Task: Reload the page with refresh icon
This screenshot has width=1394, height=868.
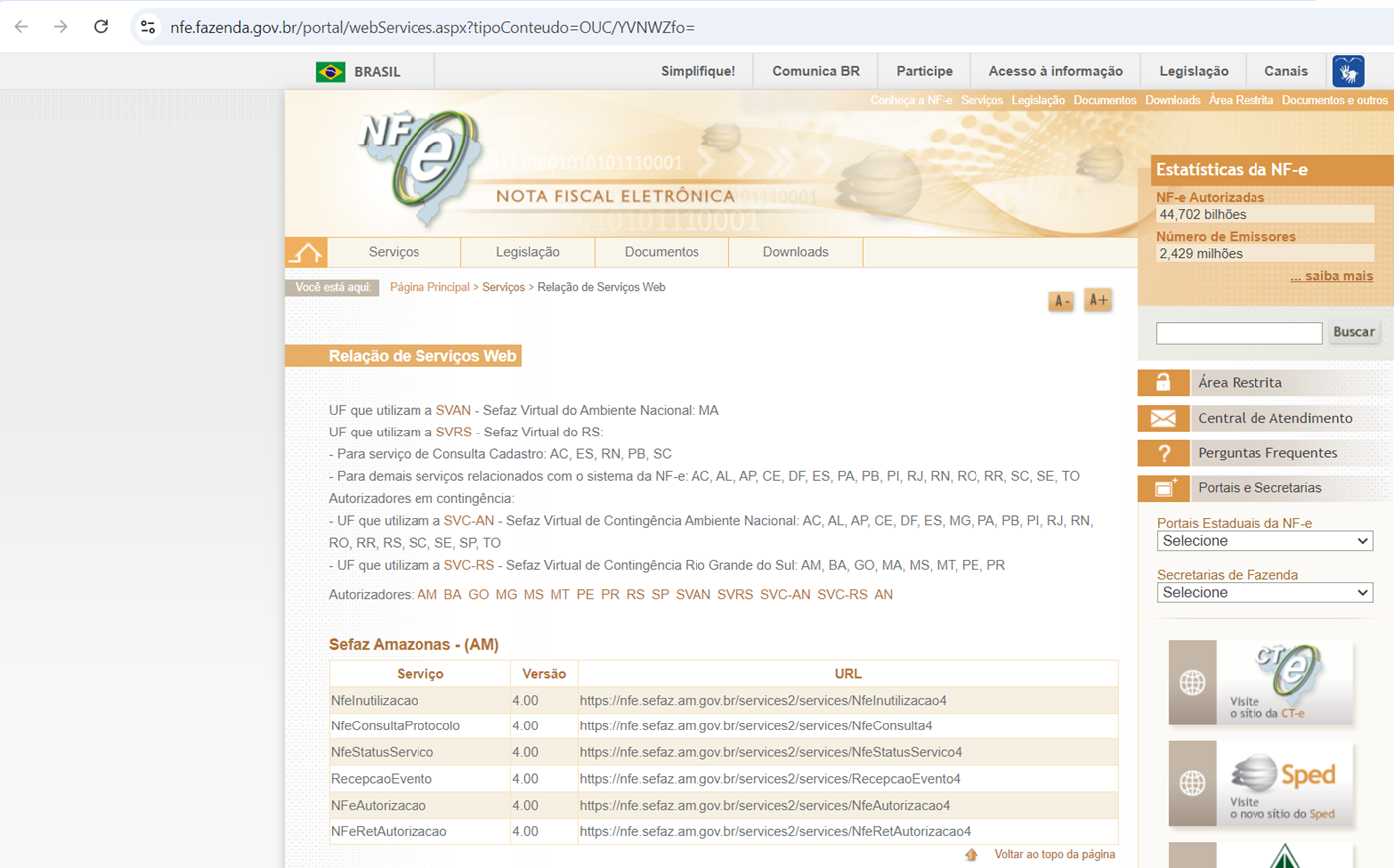Action: click(101, 27)
